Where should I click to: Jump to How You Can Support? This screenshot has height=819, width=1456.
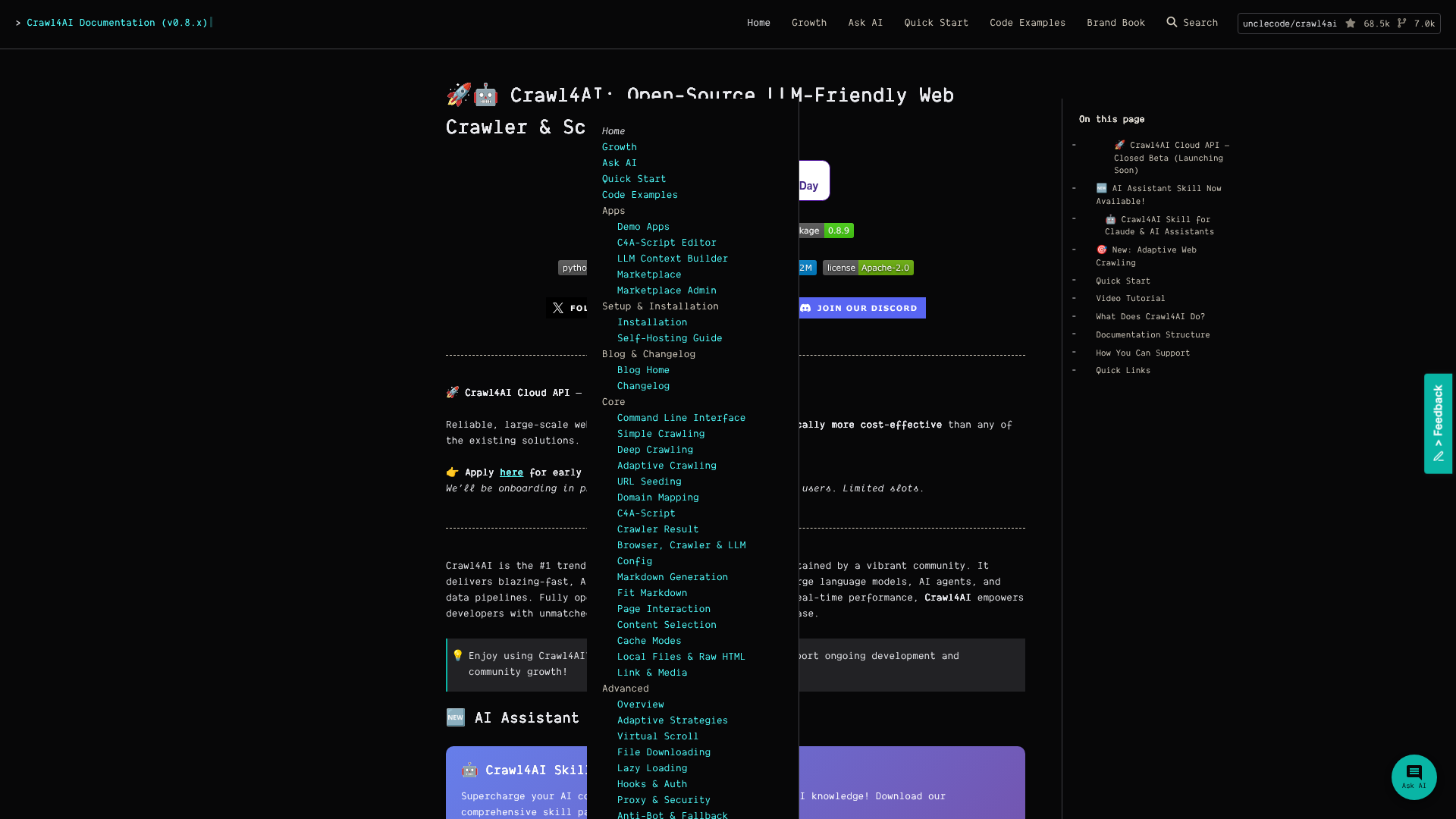click(x=1143, y=353)
